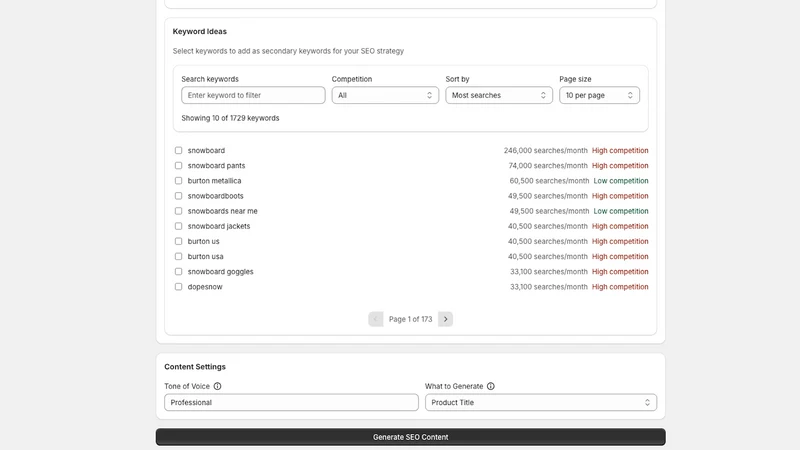Tick the burton us checkbox
This screenshot has width=800, height=450.
click(178, 241)
